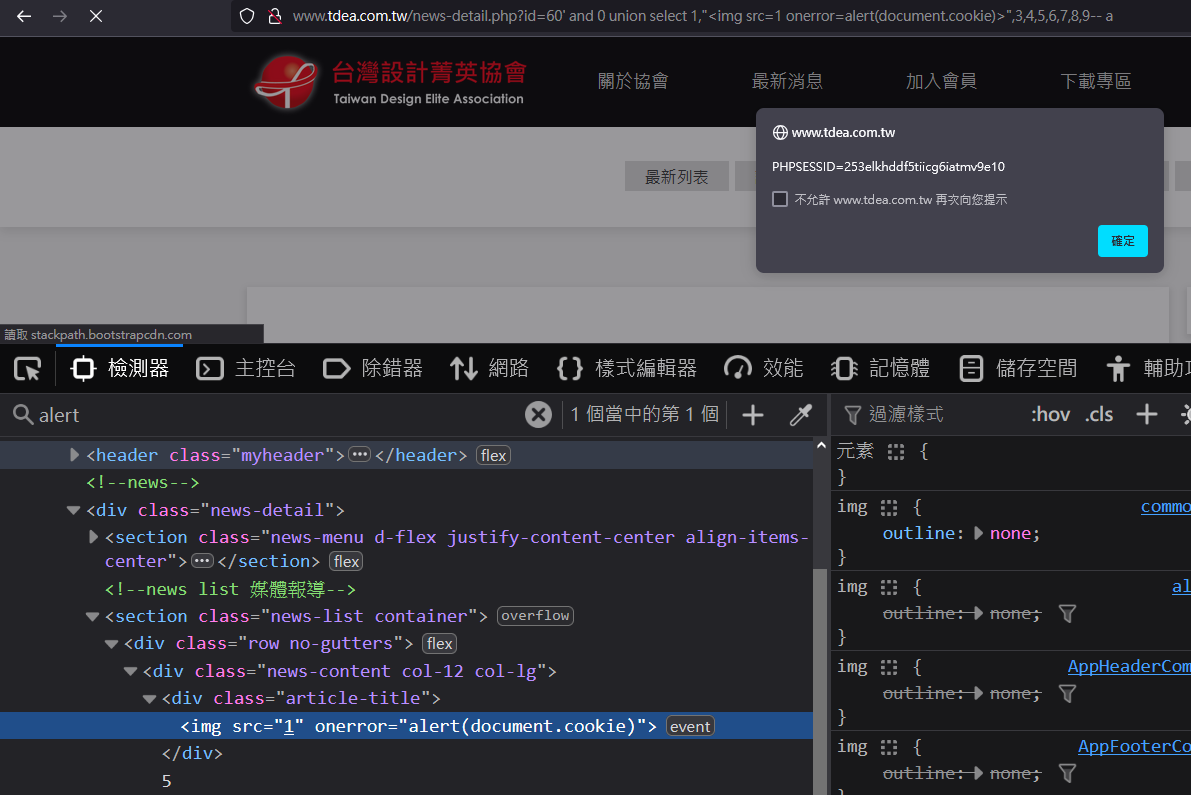Collapse the div class="row no-gutters" node
The image size is (1191, 795).
coord(112,644)
